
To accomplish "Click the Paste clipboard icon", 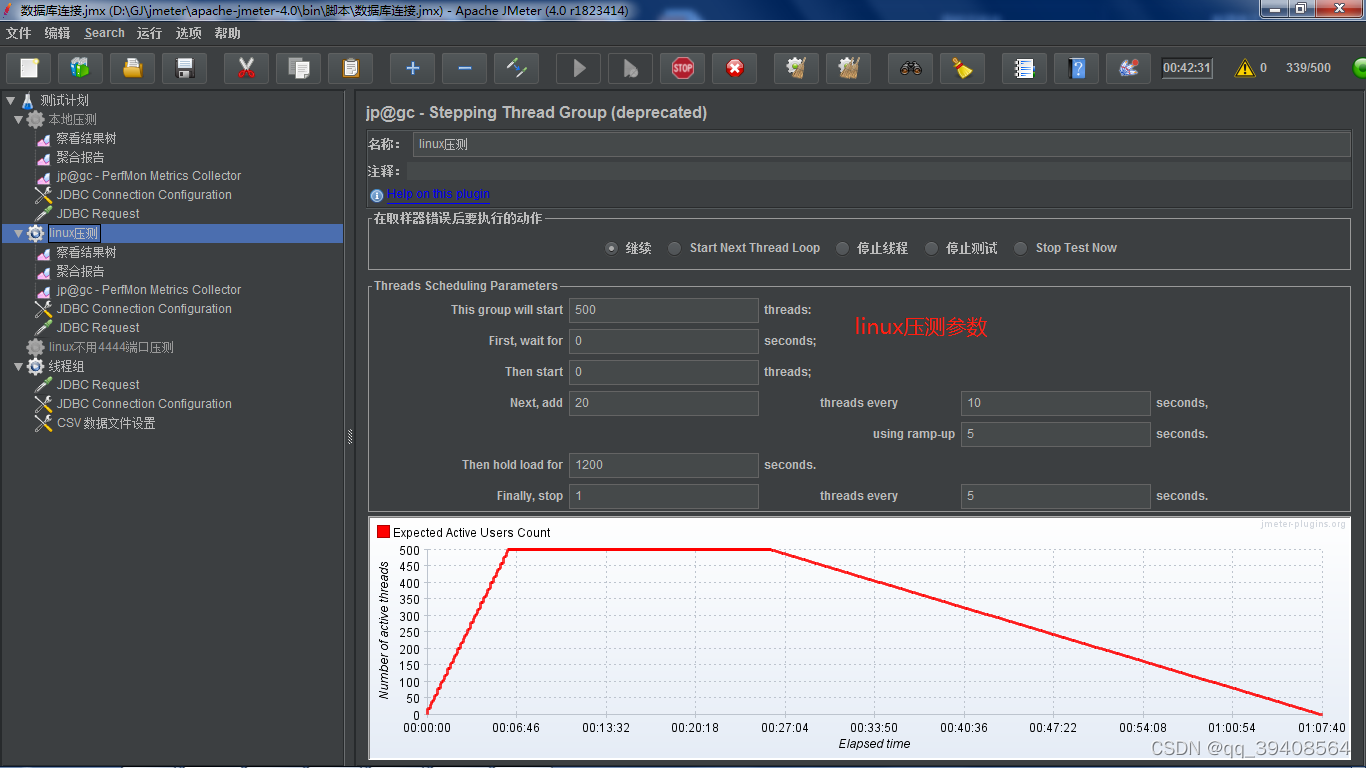I will pyautogui.click(x=350, y=68).
